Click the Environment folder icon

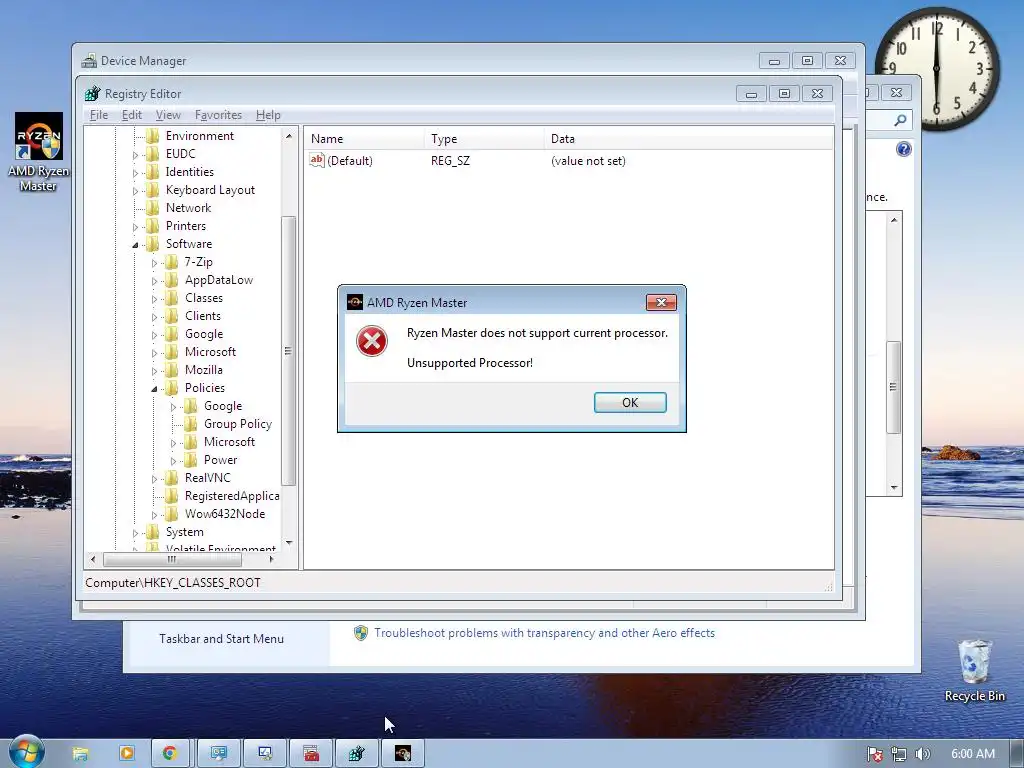(x=153, y=136)
